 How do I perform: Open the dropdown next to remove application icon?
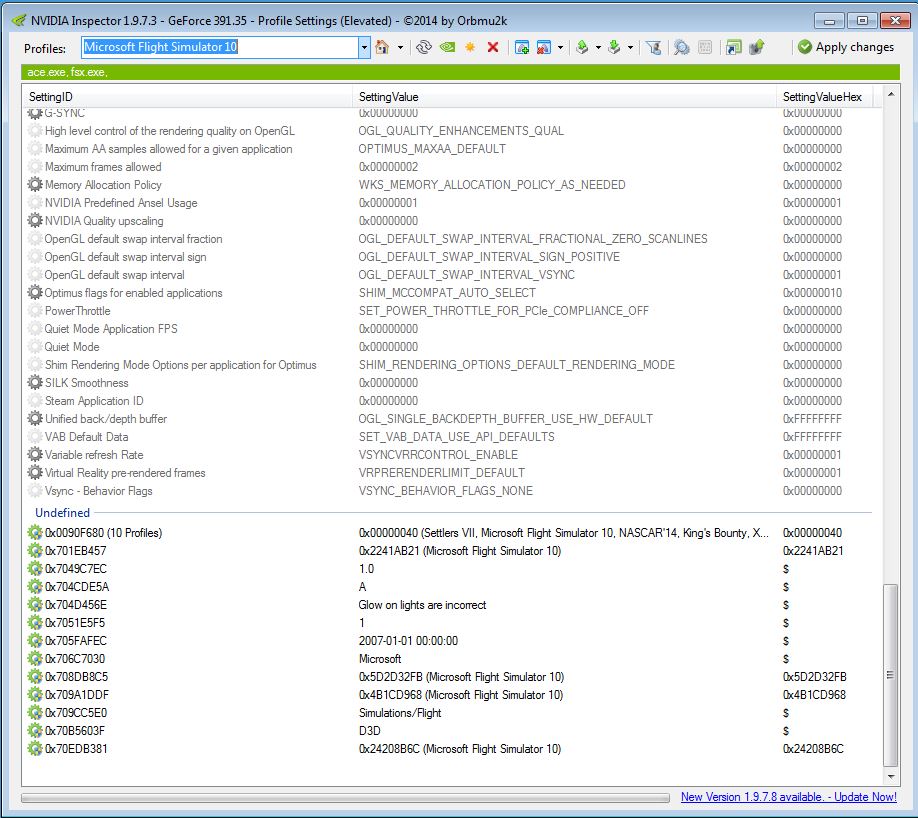click(x=561, y=47)
